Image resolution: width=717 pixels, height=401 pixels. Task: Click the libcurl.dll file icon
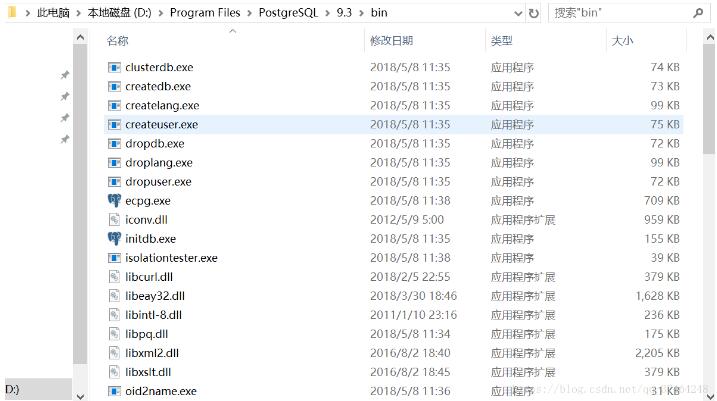tap(114, 277)
